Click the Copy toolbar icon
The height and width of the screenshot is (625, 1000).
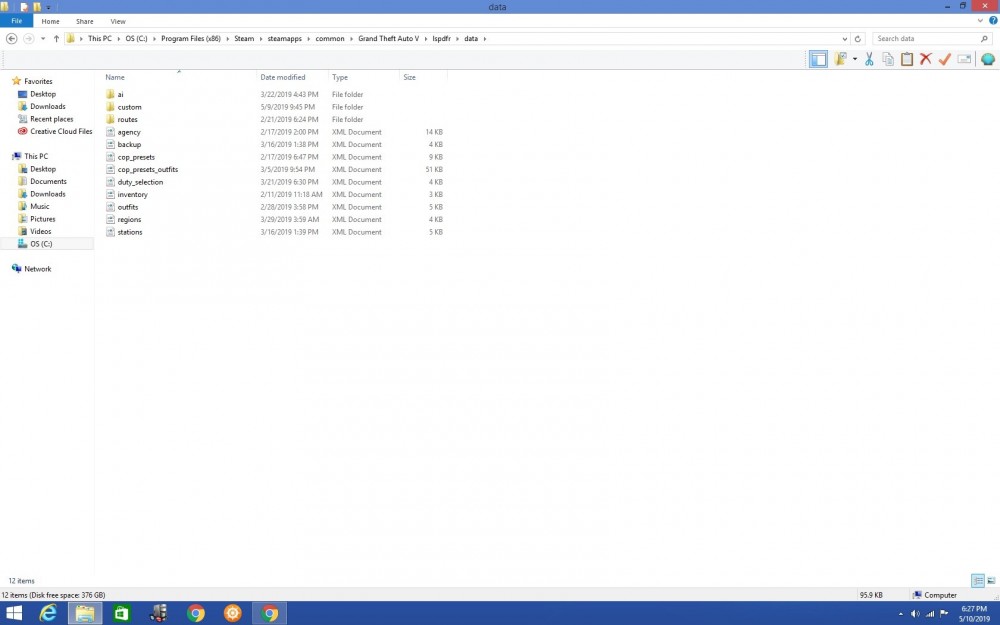point(888,59)
